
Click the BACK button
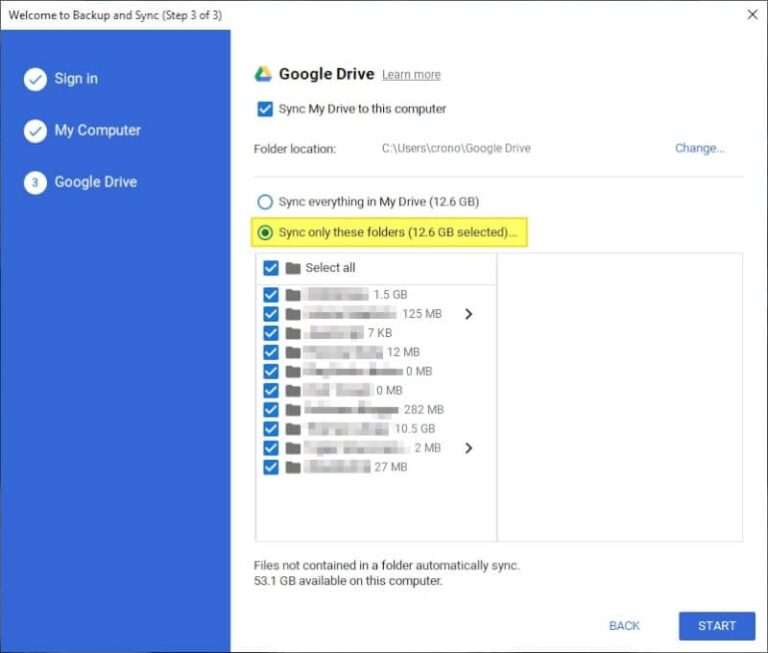(x=624, y=626)
